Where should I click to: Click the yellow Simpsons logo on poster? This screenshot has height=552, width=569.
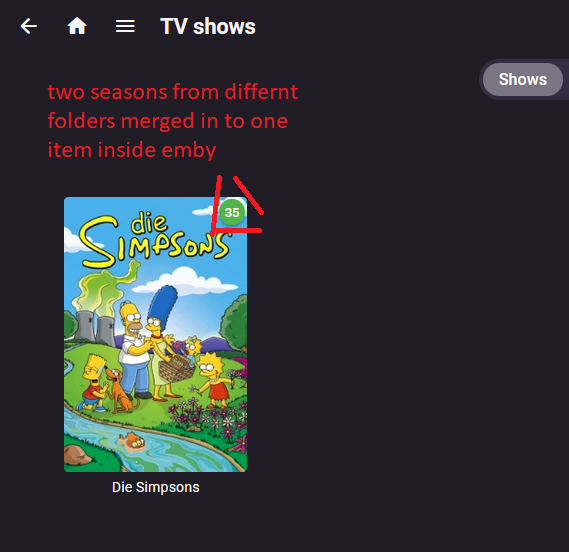pos(154,240)
